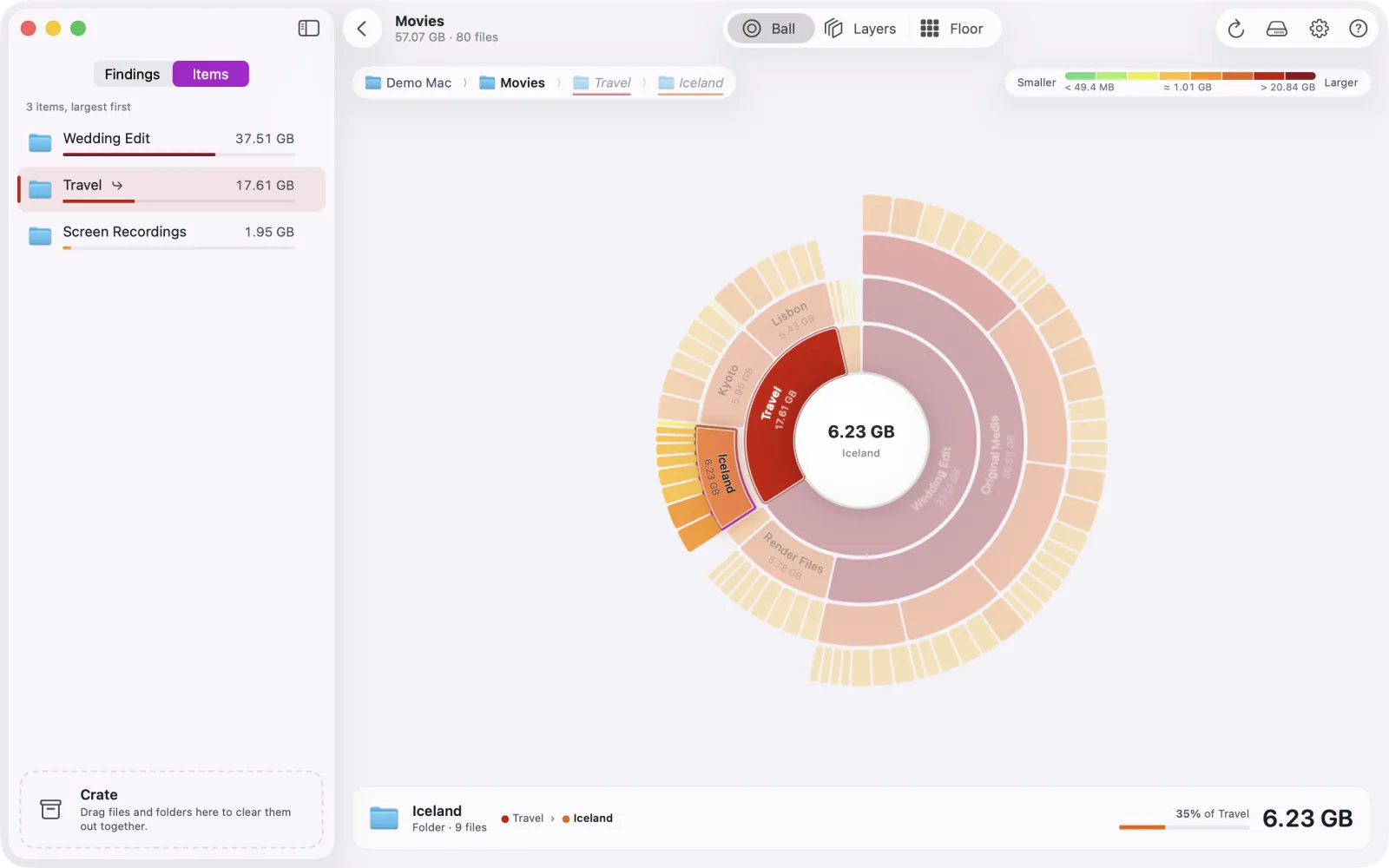Open the help question mark icon
The width and height of the screenshot is (1389, 868).
1359,29
